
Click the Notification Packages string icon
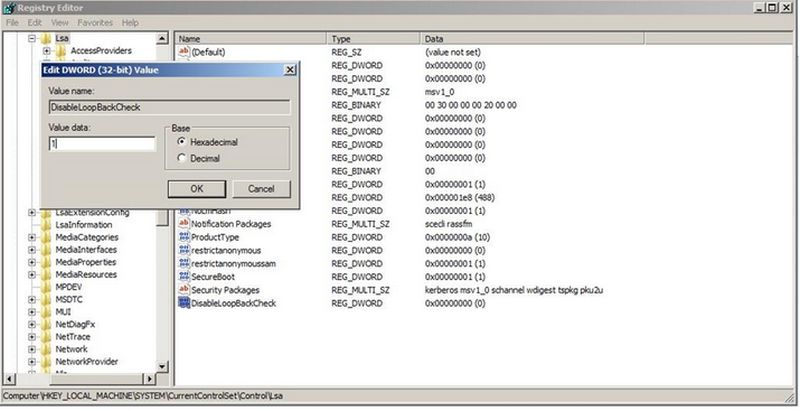(184, 223)
